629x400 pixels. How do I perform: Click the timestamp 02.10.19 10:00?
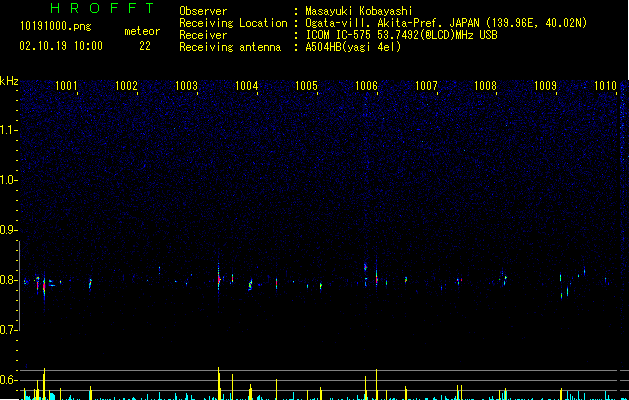point(61,46)
